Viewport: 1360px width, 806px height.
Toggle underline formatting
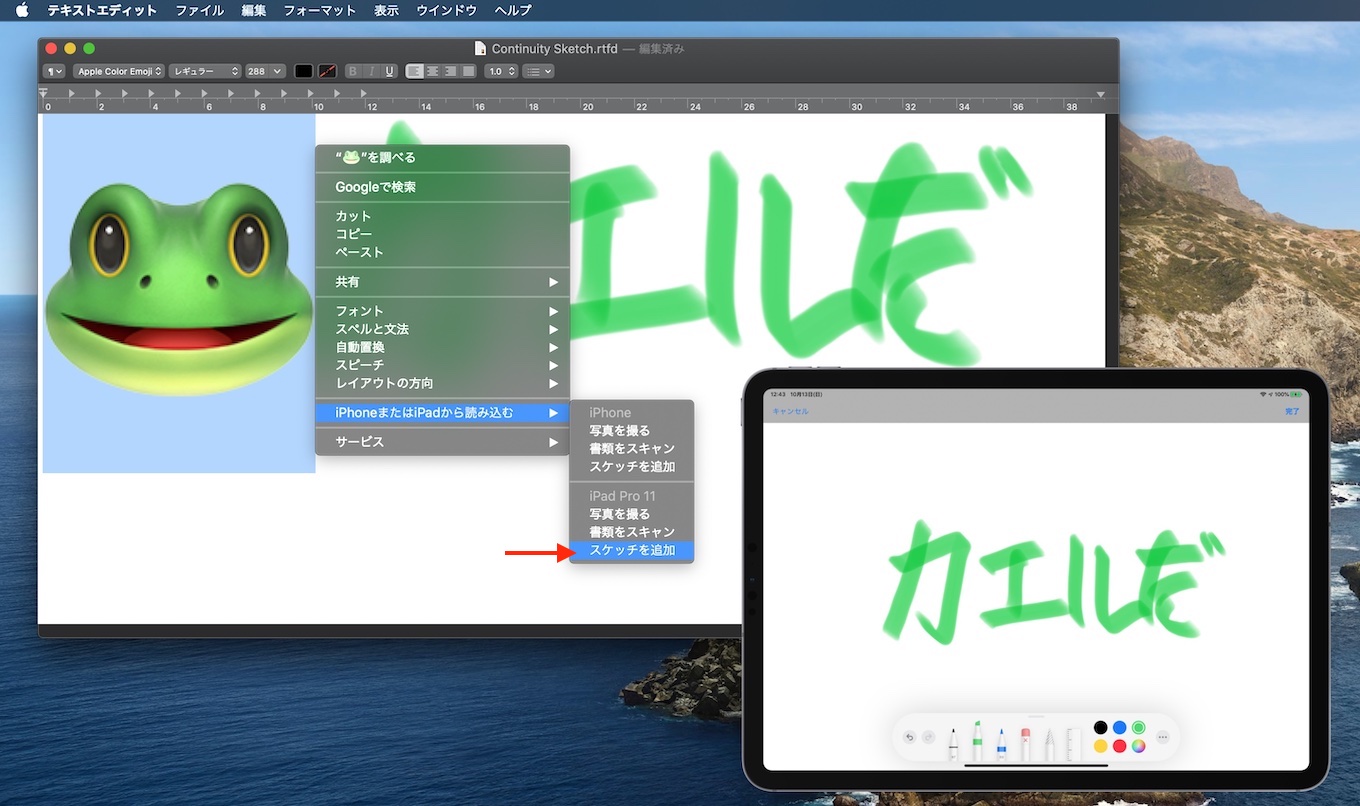click(389, 71)
